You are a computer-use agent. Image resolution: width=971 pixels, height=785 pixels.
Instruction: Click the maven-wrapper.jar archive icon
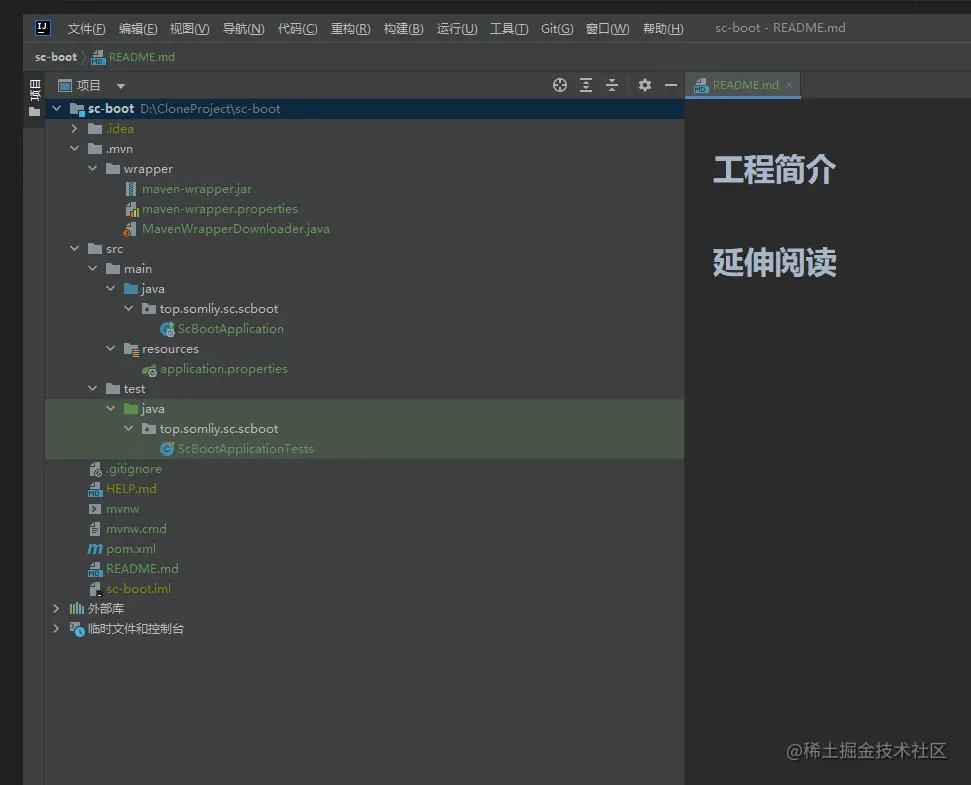[x=131, y=189]
